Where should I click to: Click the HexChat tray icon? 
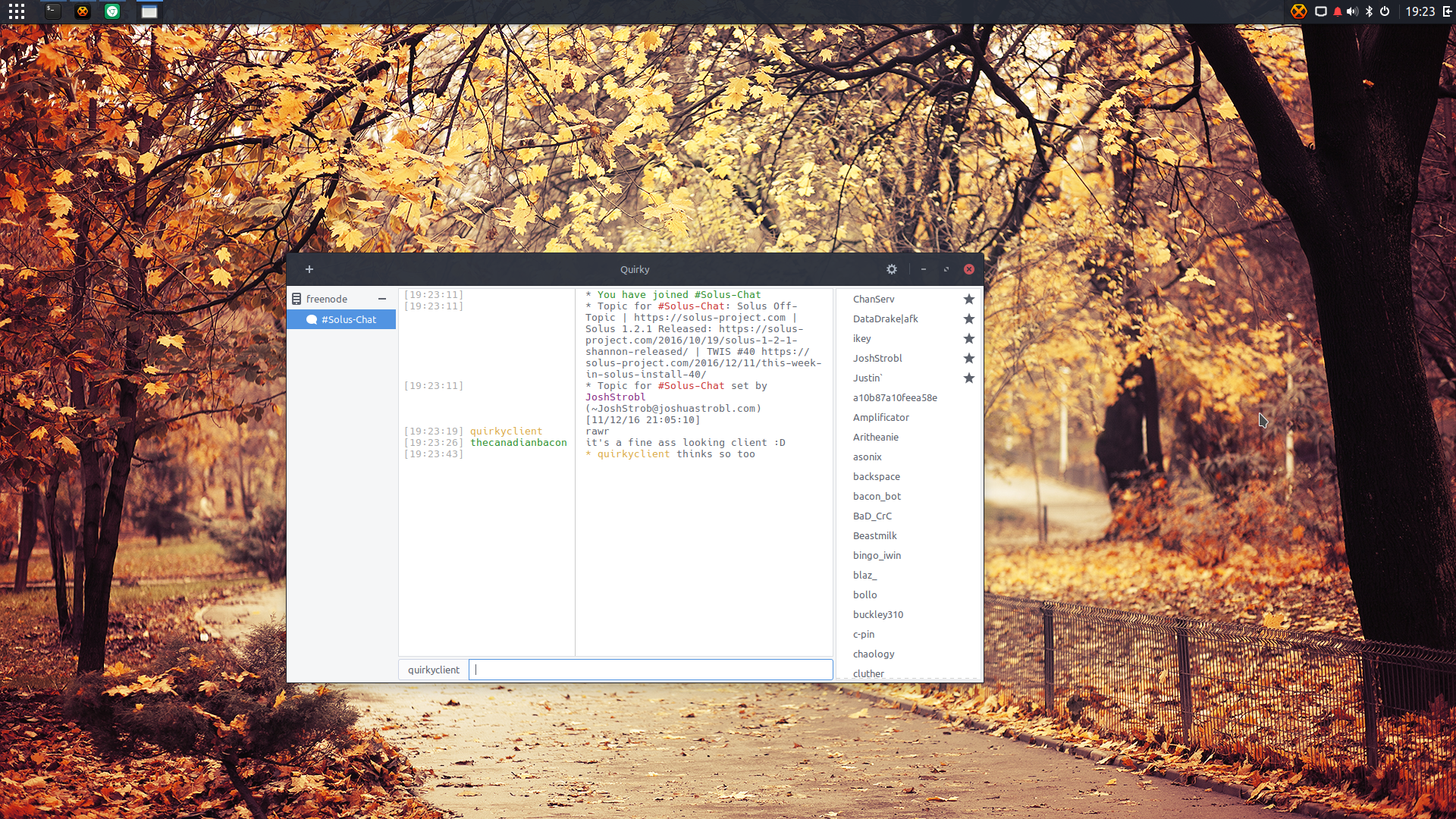coord(1299,11)
